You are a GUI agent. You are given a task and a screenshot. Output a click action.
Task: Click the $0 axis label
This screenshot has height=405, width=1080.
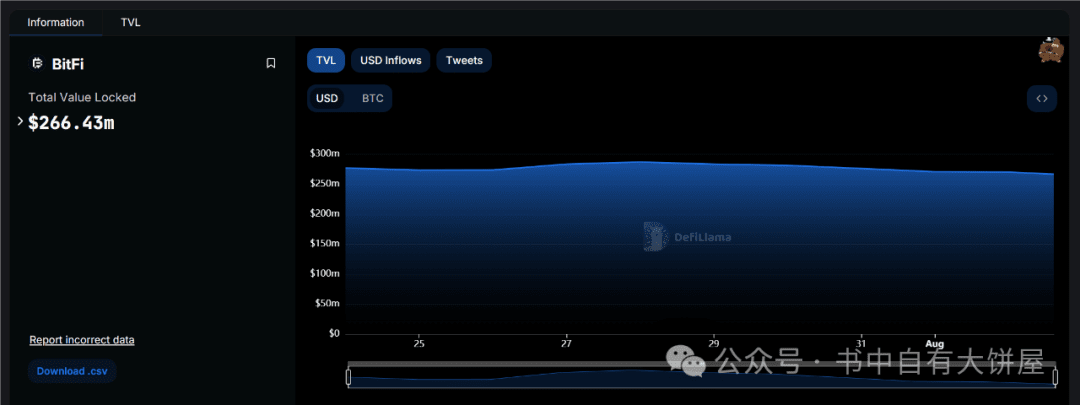(x=334, y=333)
